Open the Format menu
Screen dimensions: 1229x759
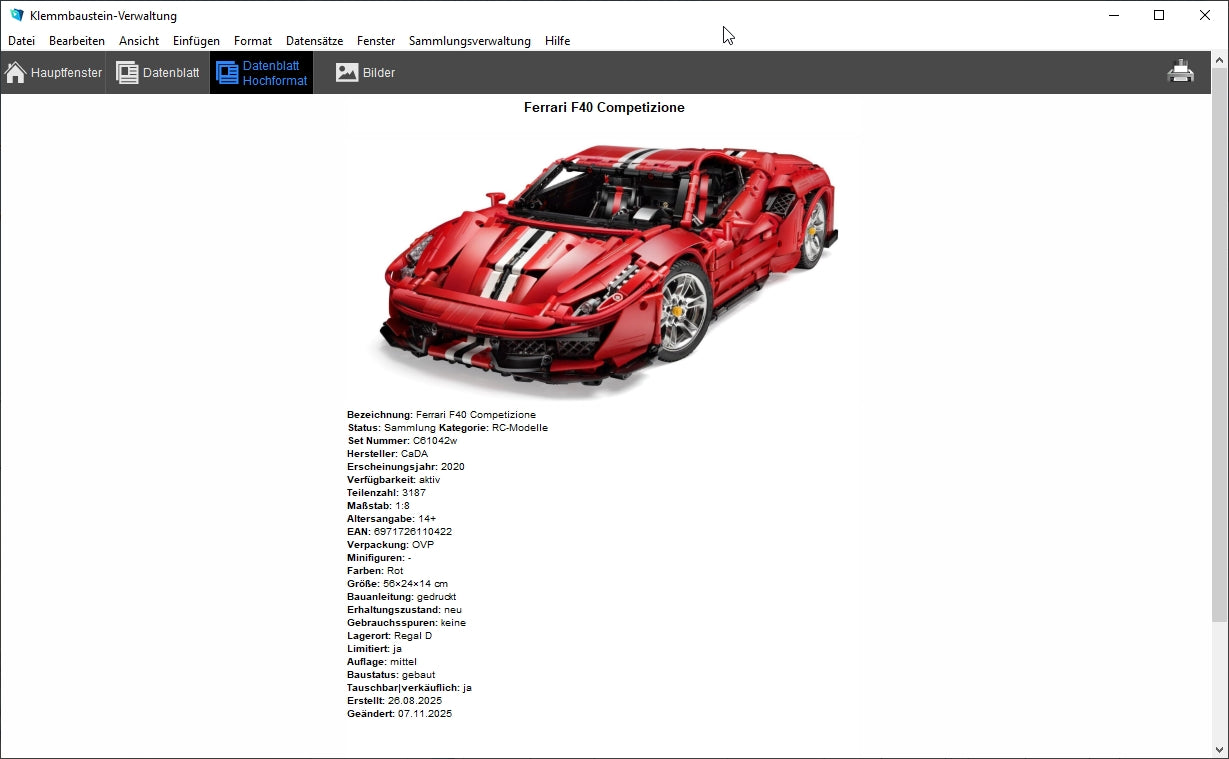253,41
